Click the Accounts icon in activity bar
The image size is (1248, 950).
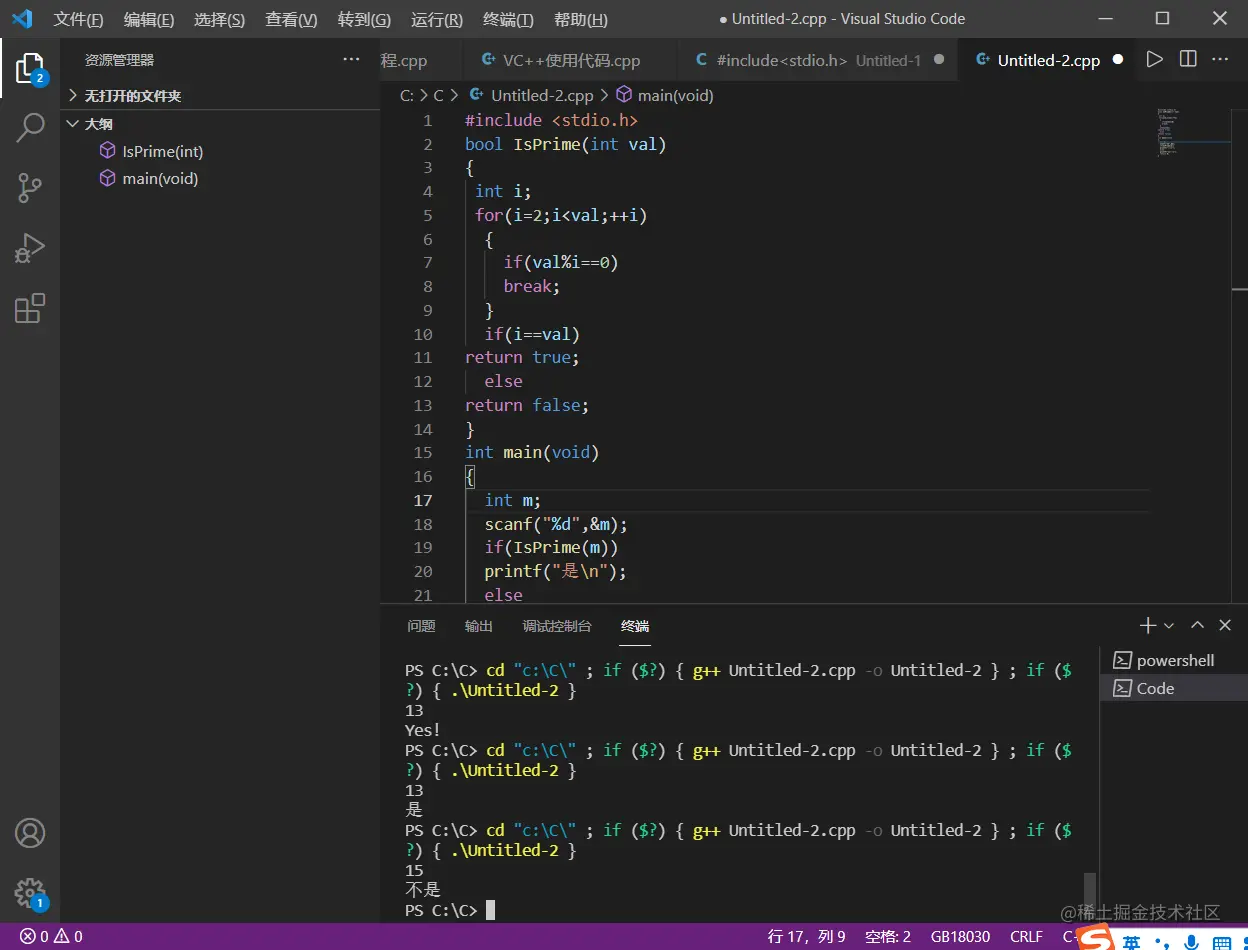click(30, 832)
